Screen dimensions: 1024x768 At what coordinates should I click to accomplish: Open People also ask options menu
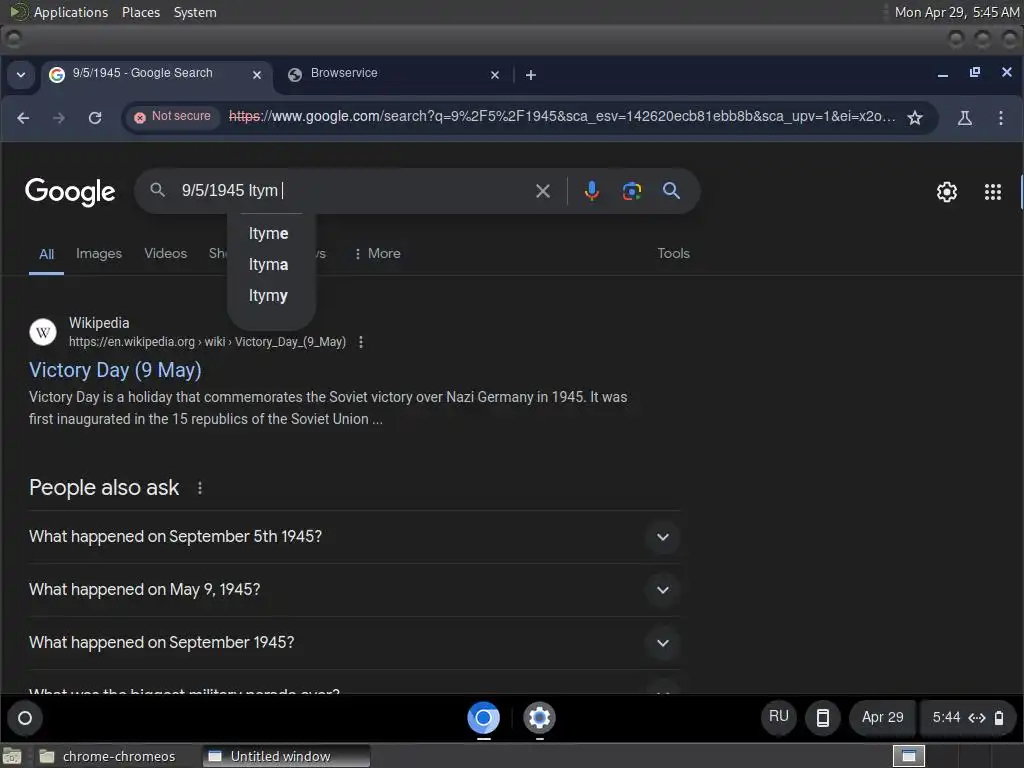coord(200,488)
